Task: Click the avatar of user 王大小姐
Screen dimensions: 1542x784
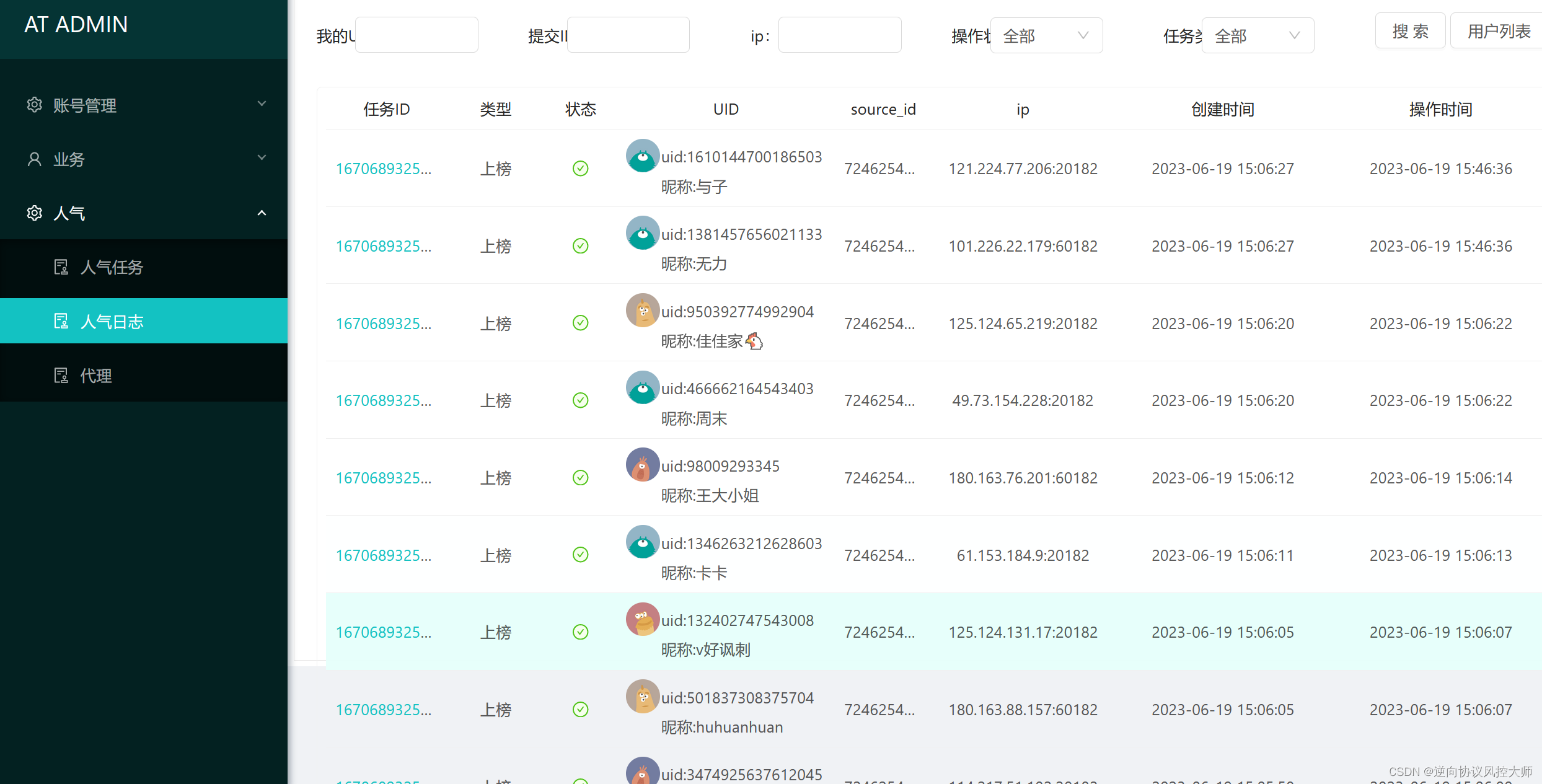Action: [642, 465]
